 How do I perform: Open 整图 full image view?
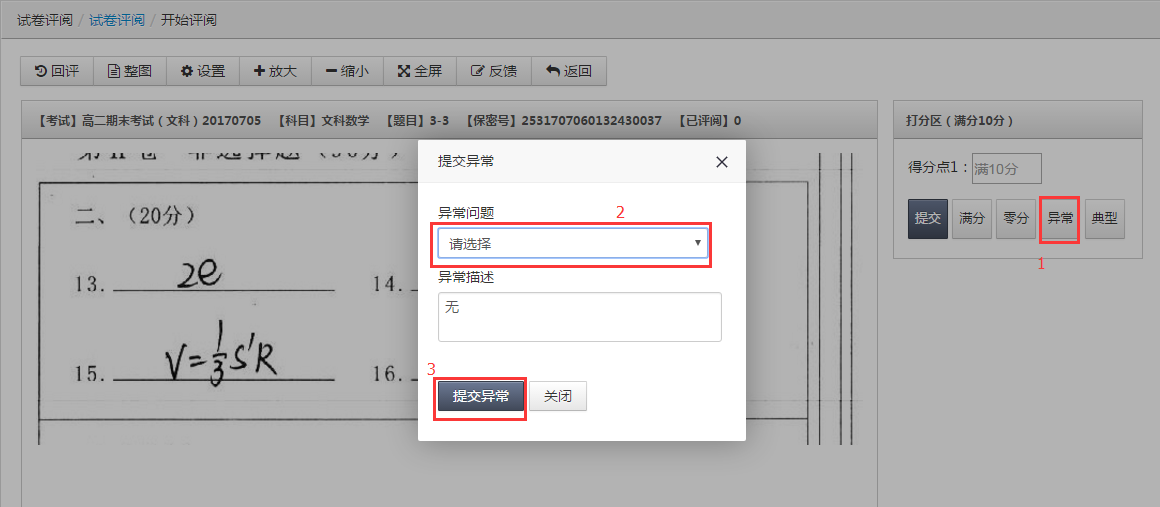(x=129, y=72)
